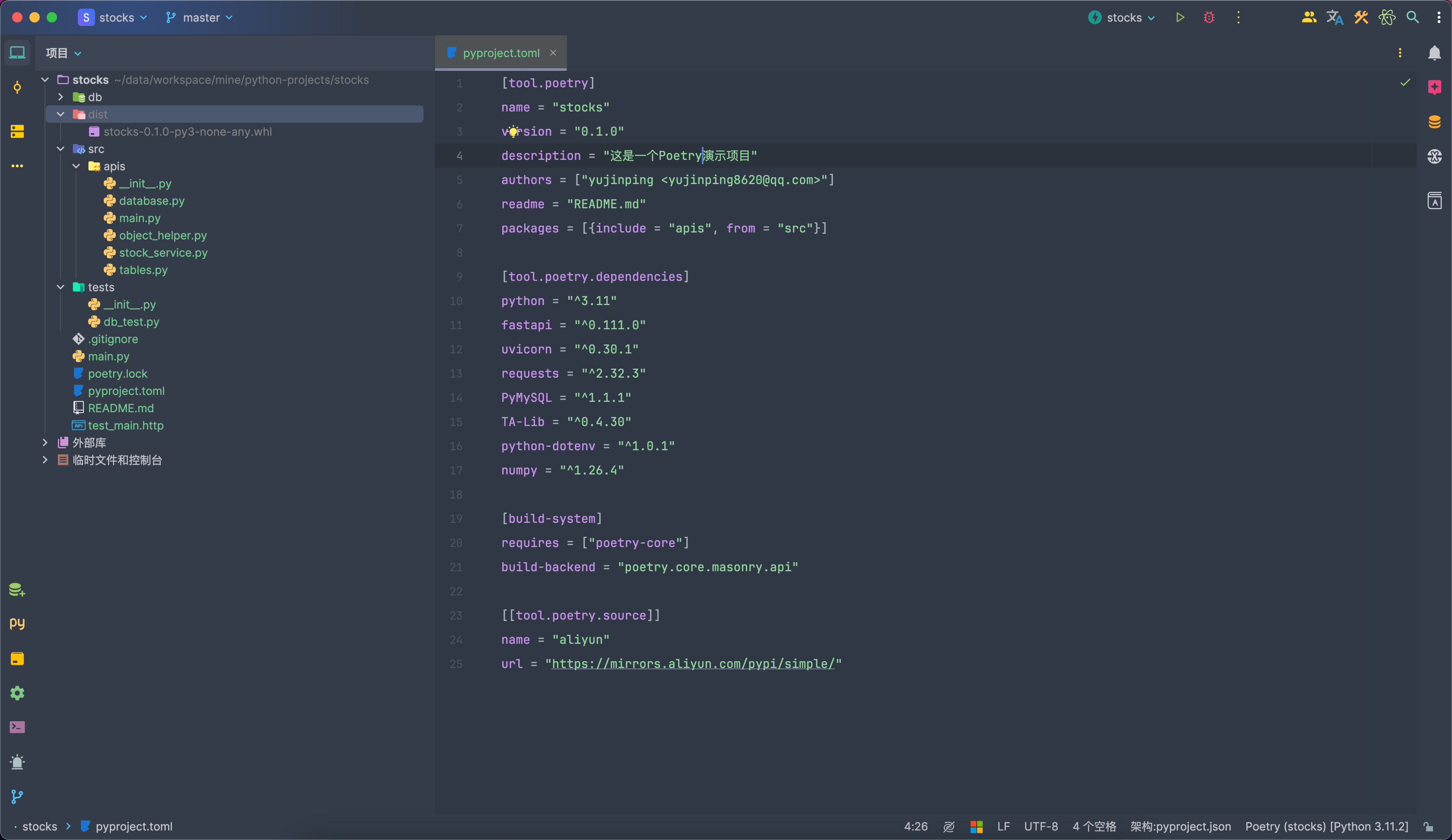Screen dimensions: 1452x840
Task: Open the Notifications bell panel
Action: click(x=1434, y=53)
